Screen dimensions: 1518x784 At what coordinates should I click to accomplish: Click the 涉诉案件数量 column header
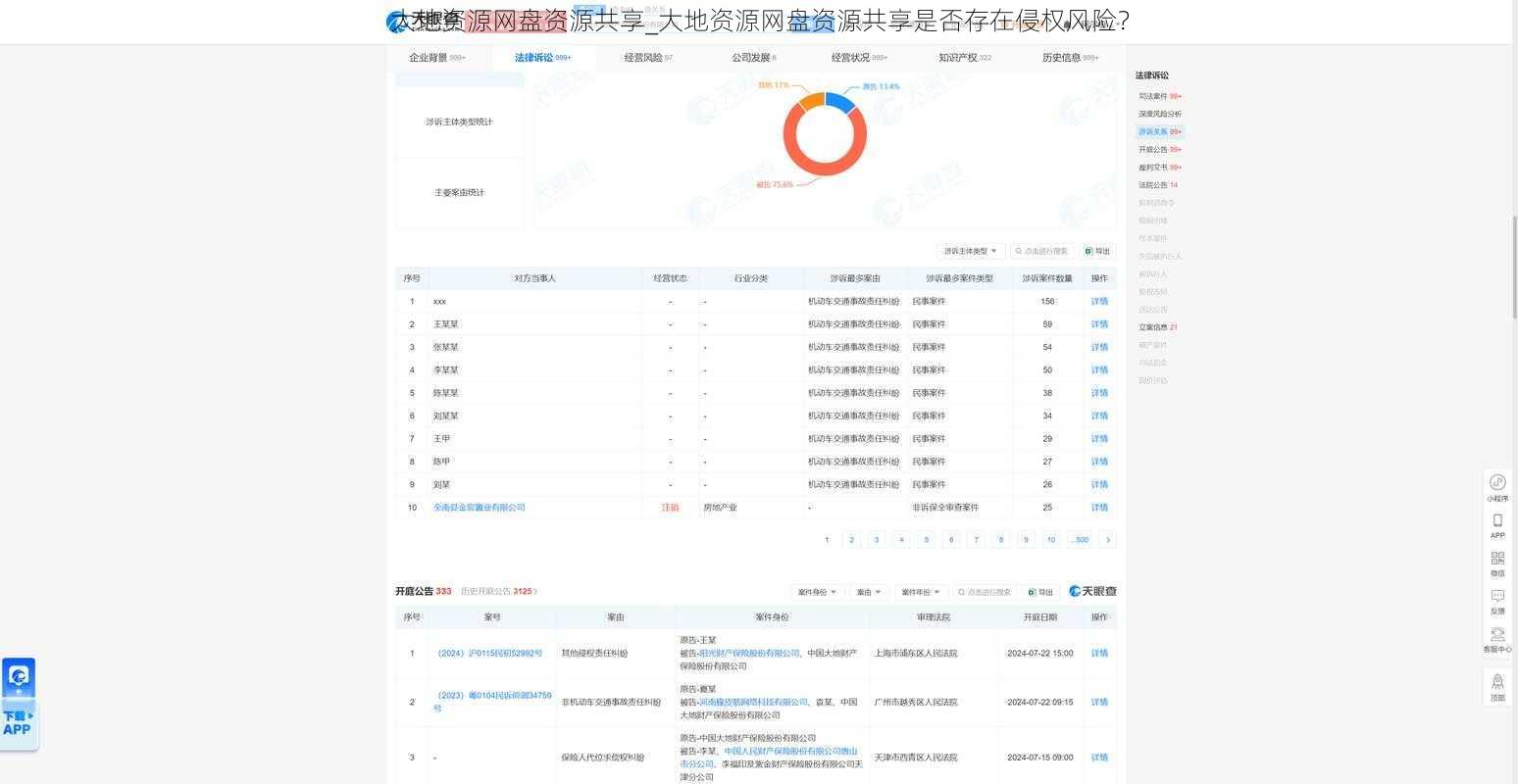tap(1047, 278)
